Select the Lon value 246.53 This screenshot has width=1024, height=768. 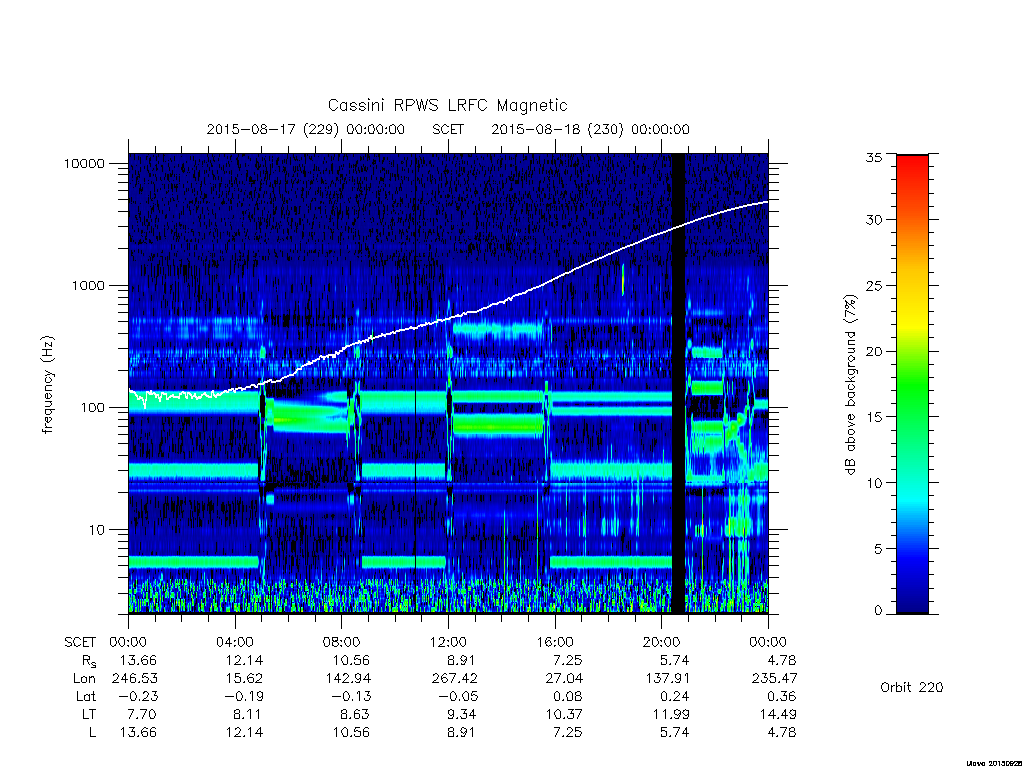click(135, 679)
